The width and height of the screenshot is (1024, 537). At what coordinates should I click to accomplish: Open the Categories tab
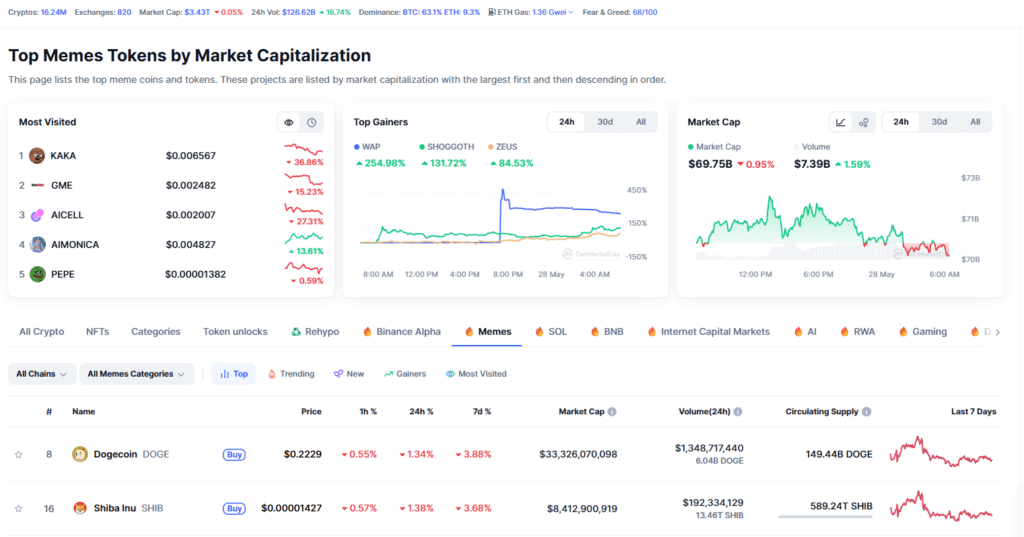155,332
